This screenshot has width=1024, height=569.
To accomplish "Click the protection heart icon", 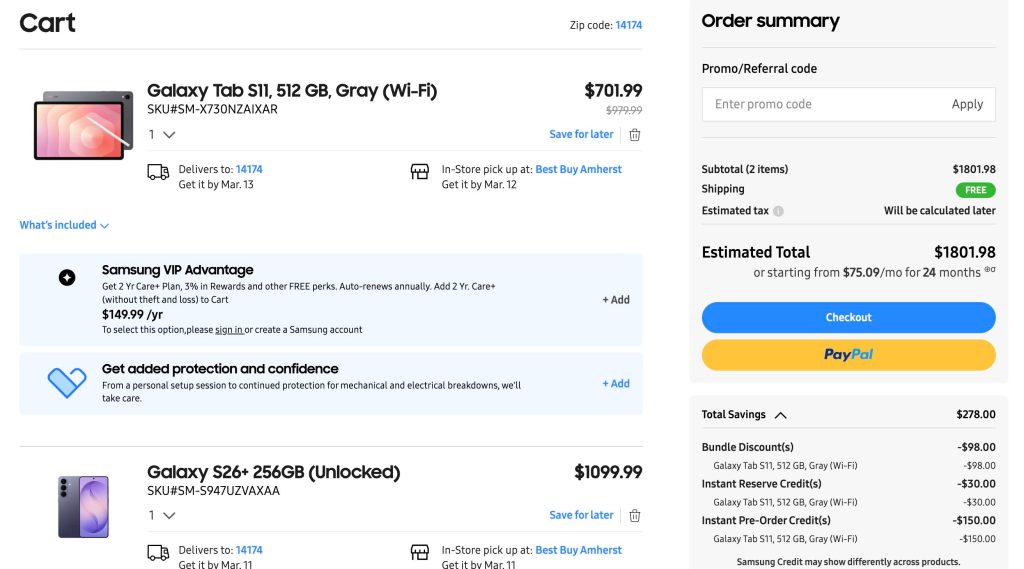I will [67, 382].
